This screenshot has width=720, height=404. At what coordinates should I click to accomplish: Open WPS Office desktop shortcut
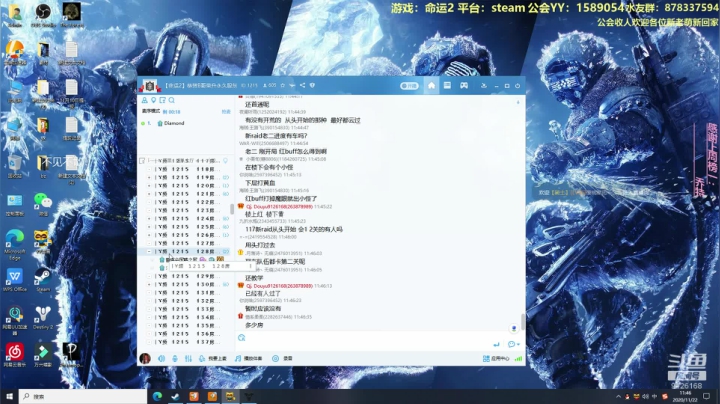point(15,280)
